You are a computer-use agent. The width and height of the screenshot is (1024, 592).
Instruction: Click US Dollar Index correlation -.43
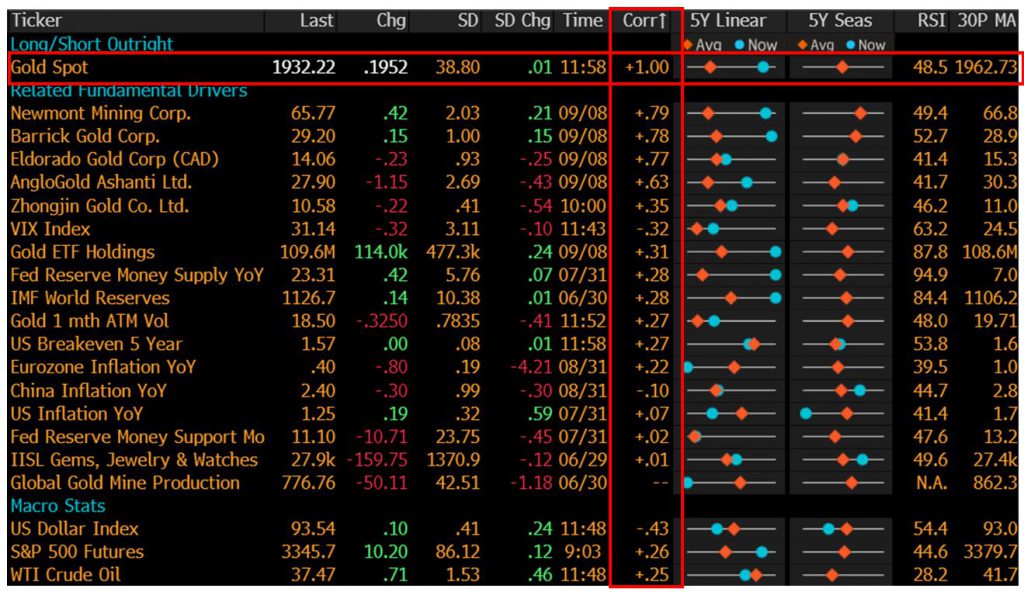pyautogui.click(x=652, y=529)
